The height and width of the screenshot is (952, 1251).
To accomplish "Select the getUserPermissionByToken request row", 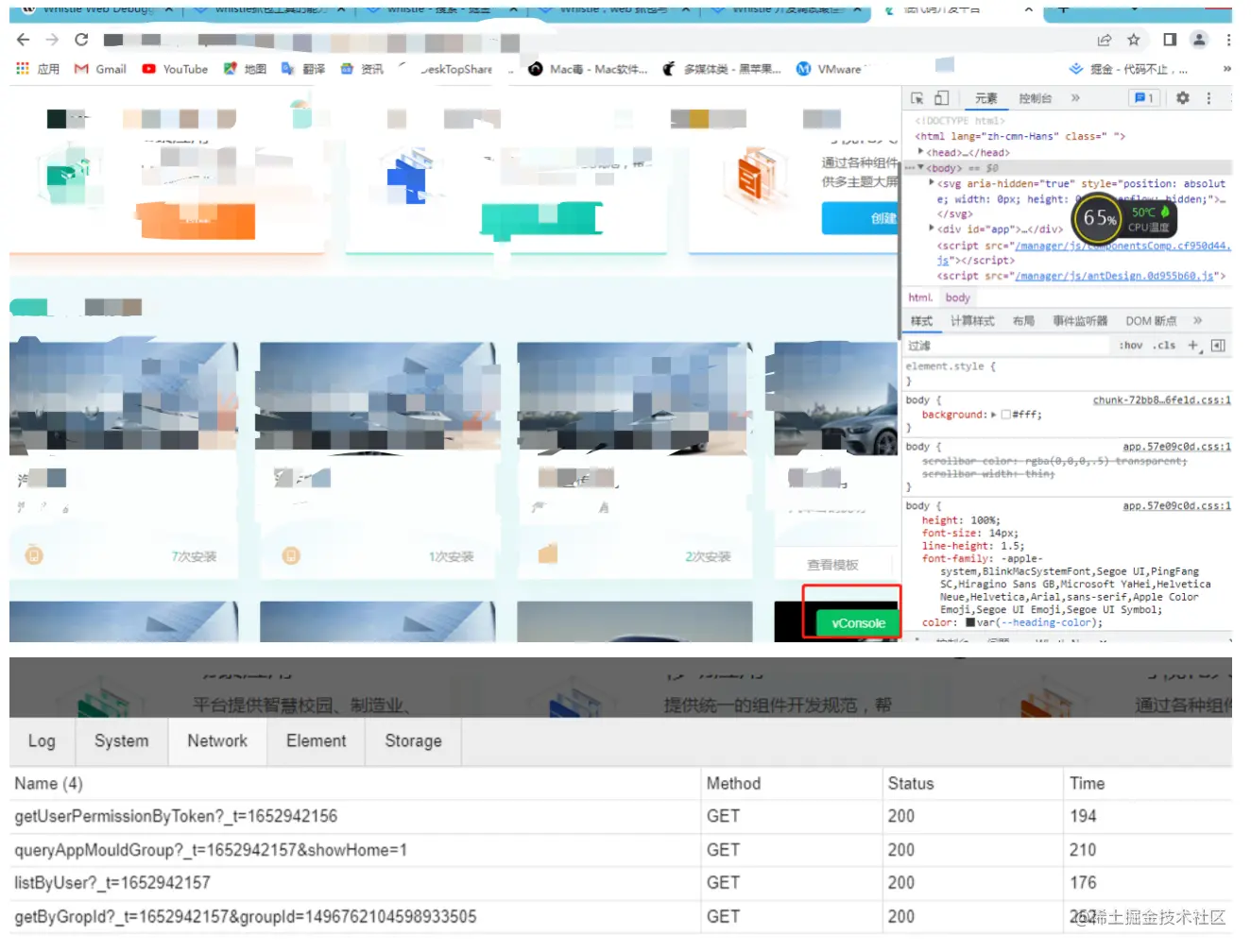I will click(x=621, y=816).
